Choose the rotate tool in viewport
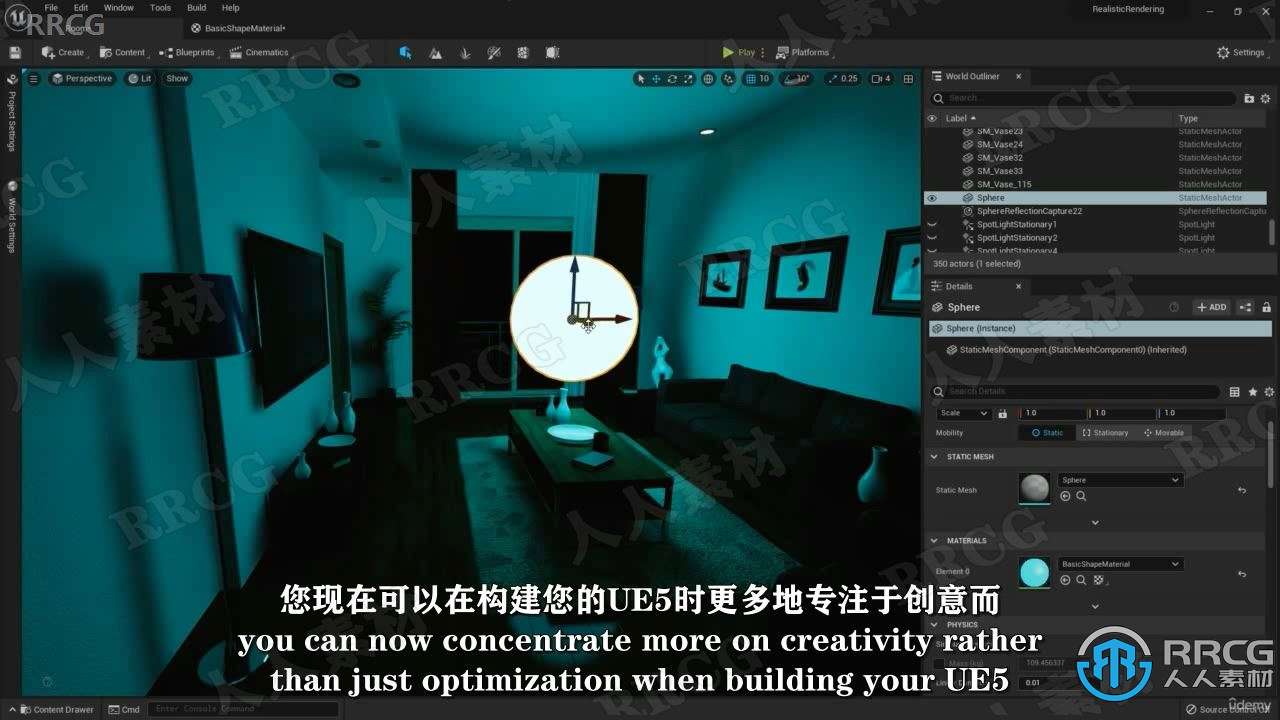The width and height of the screenshot is (1280, 720). (x=672, y=78)
